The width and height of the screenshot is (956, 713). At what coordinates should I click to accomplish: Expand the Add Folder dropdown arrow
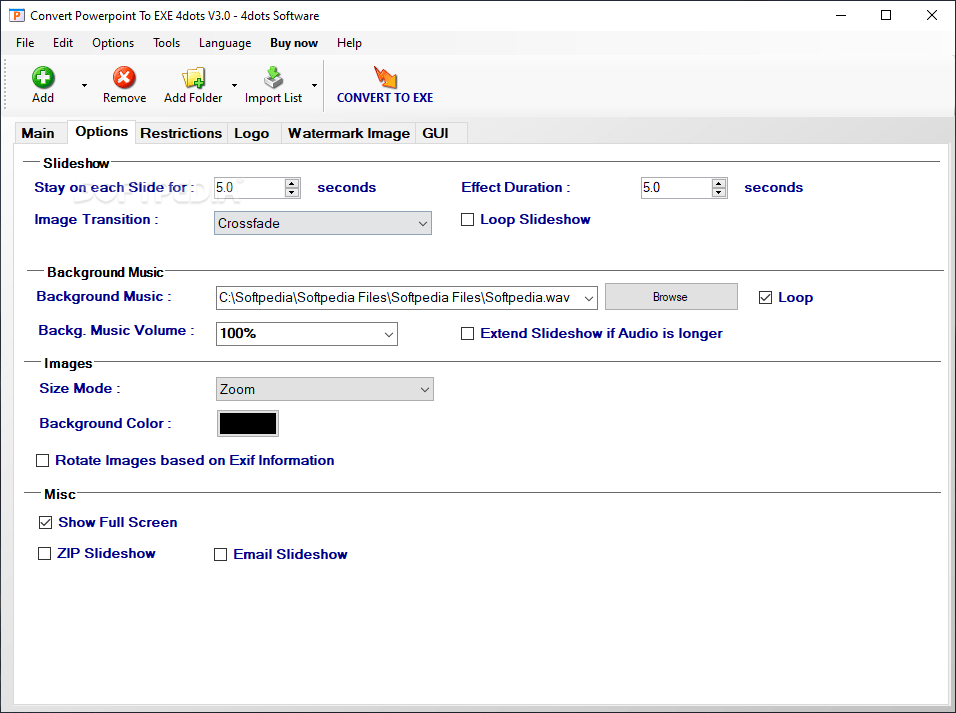point(234,85)
